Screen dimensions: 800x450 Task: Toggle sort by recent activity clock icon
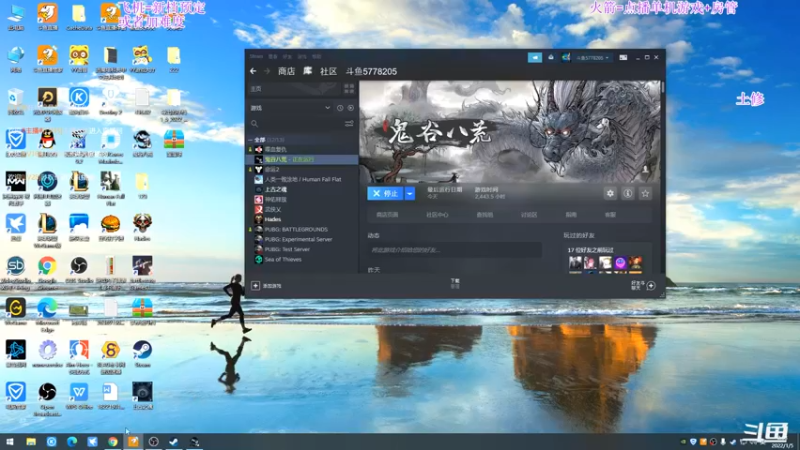[x=340, y=108]
